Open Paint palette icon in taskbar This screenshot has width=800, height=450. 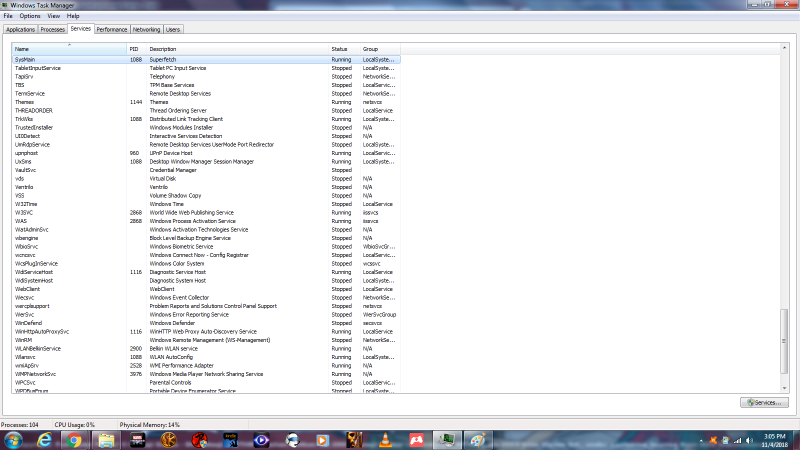pos(478,440)
